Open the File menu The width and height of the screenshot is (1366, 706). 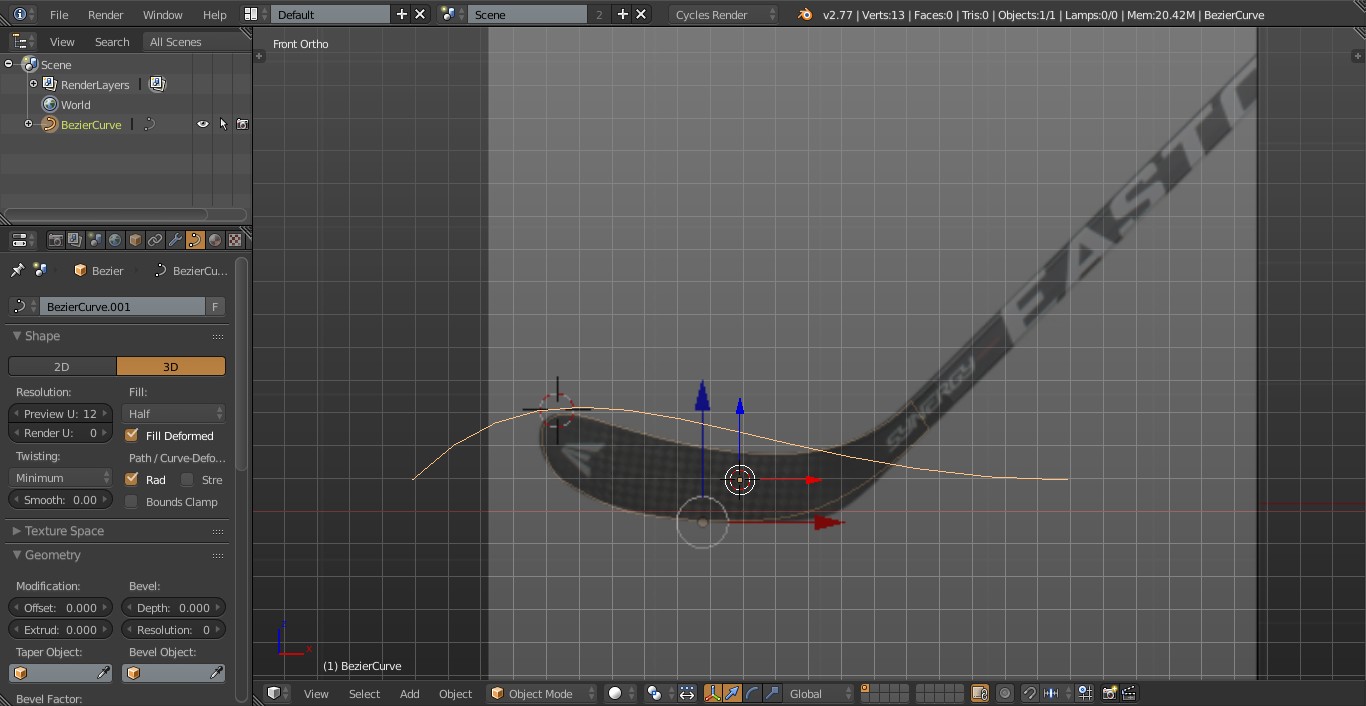(59, 15)
